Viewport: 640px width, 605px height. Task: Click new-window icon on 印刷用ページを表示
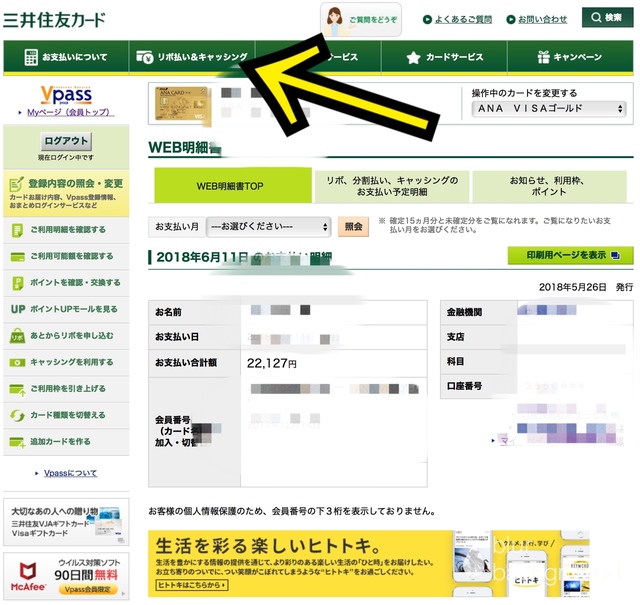pyautogui.click(x=615, y=256)
